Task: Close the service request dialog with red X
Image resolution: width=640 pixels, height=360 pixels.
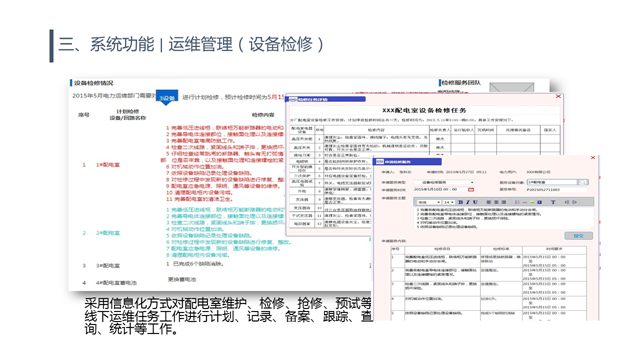Action: coord(593,158)
